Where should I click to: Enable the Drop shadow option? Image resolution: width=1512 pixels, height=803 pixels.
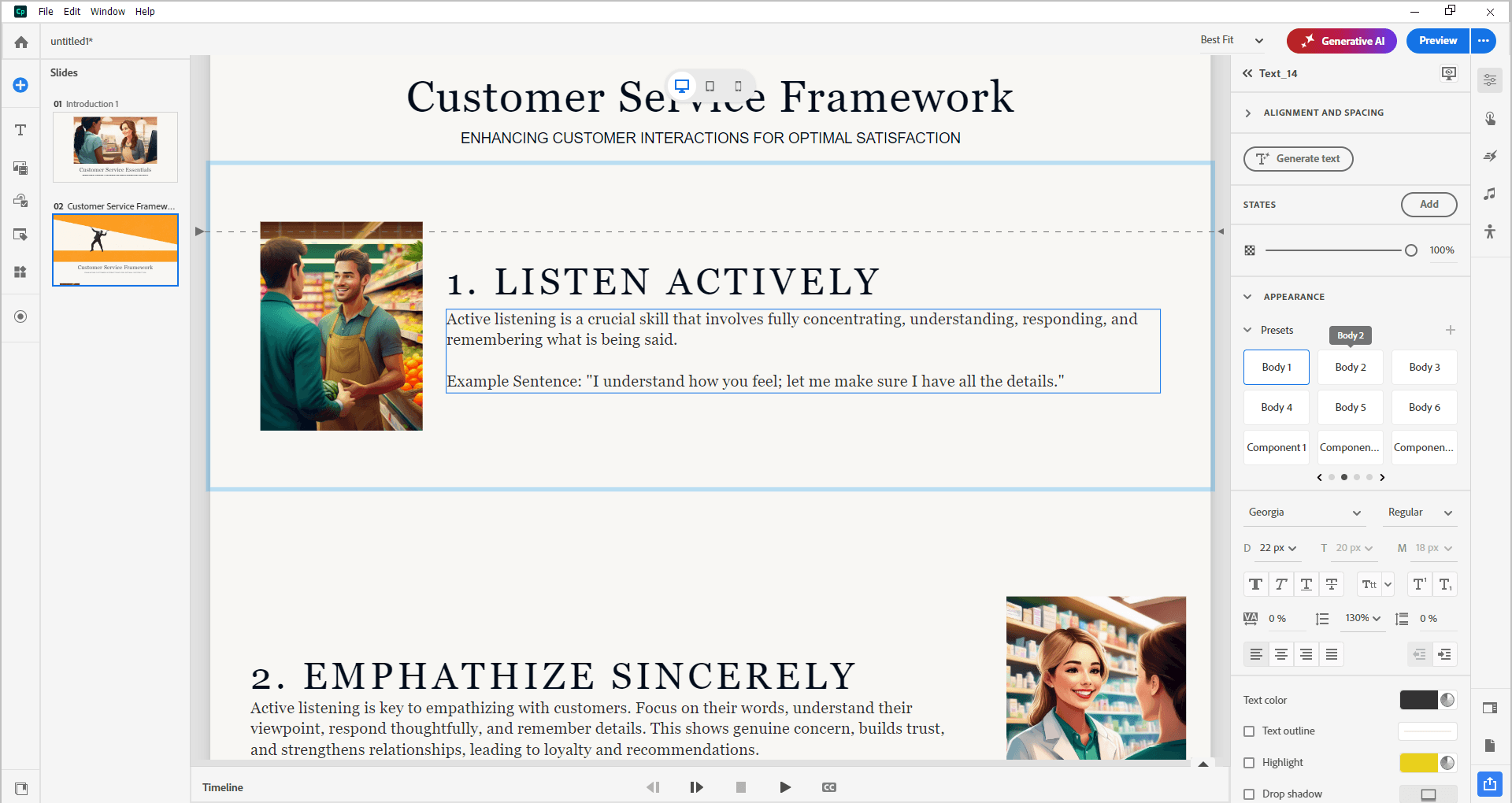(x=1249, y=794)
